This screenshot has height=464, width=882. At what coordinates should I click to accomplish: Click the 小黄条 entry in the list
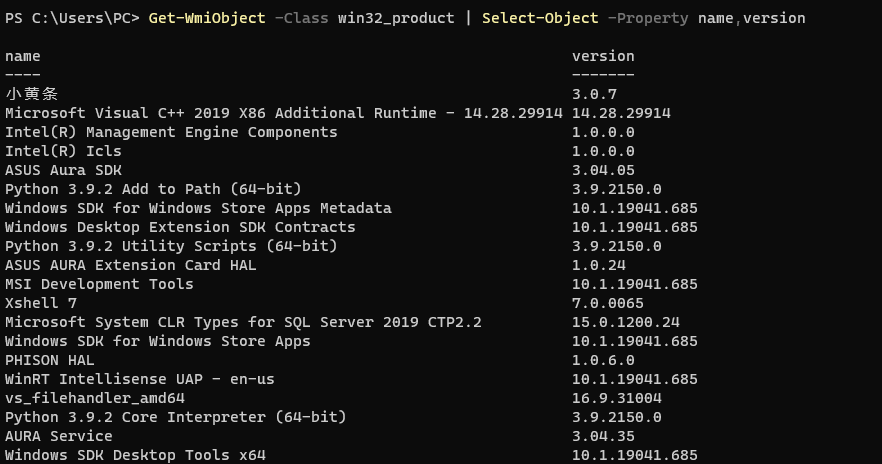tap(32, 94)
